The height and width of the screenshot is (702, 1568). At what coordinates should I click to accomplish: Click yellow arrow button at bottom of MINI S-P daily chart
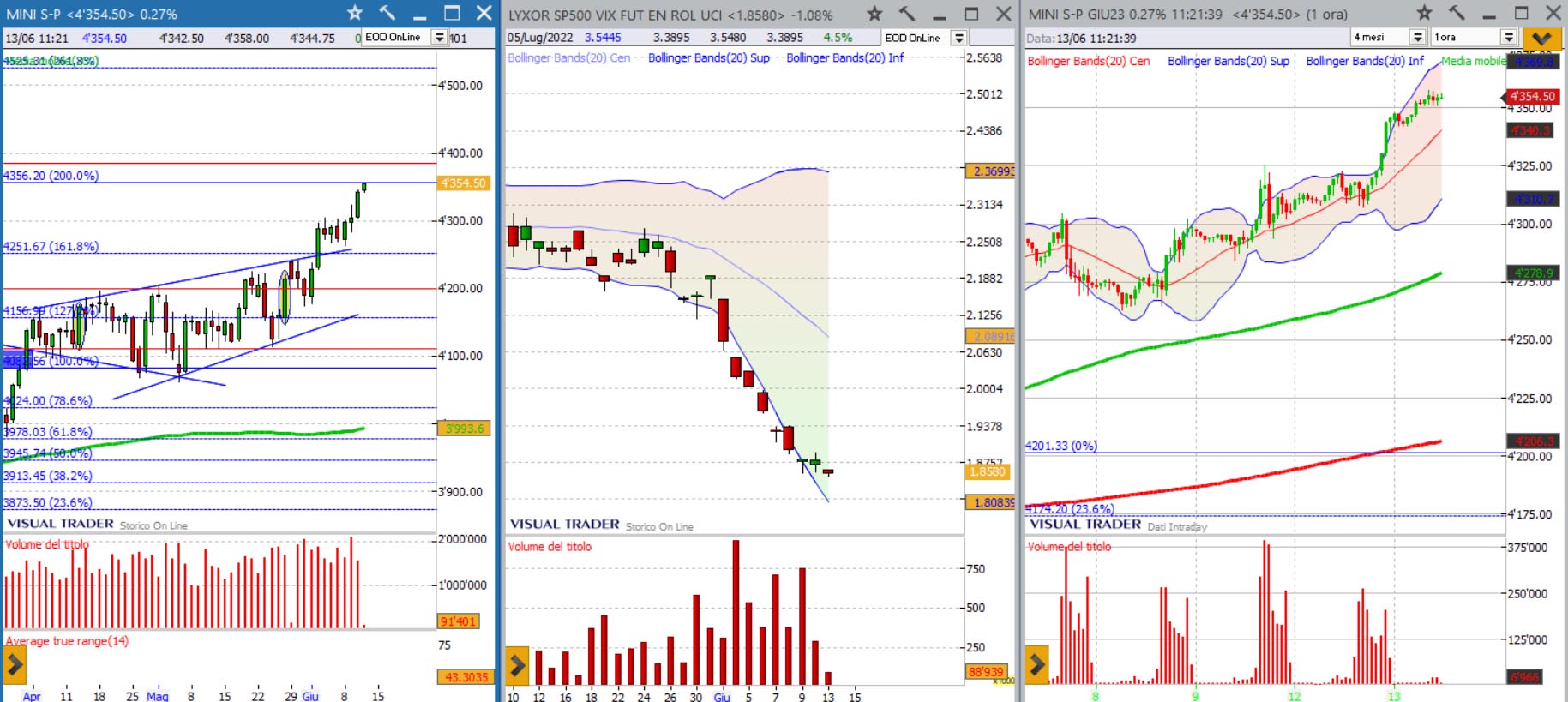click(15, 664)
